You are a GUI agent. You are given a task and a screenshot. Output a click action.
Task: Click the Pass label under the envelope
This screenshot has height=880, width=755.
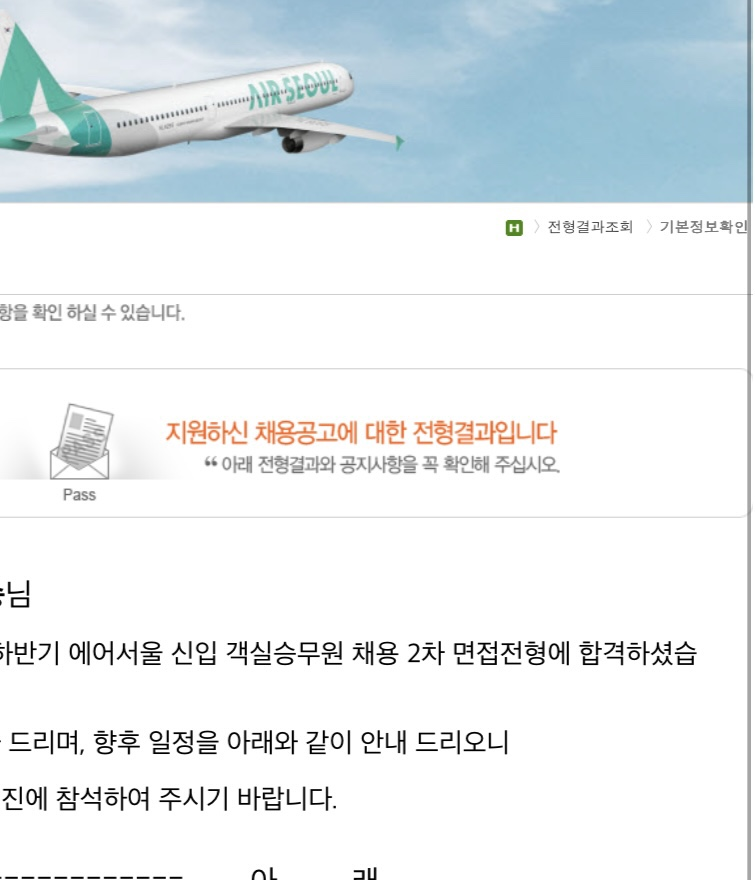(x=79, y=495)
